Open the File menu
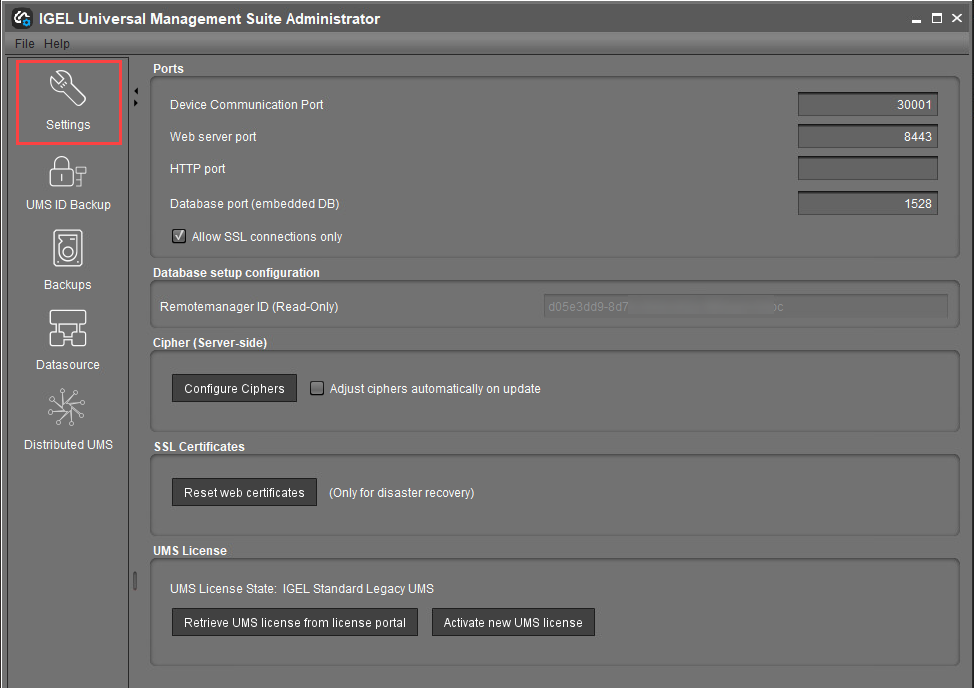This screenshot has width=974, height=688. coord(23,43)
